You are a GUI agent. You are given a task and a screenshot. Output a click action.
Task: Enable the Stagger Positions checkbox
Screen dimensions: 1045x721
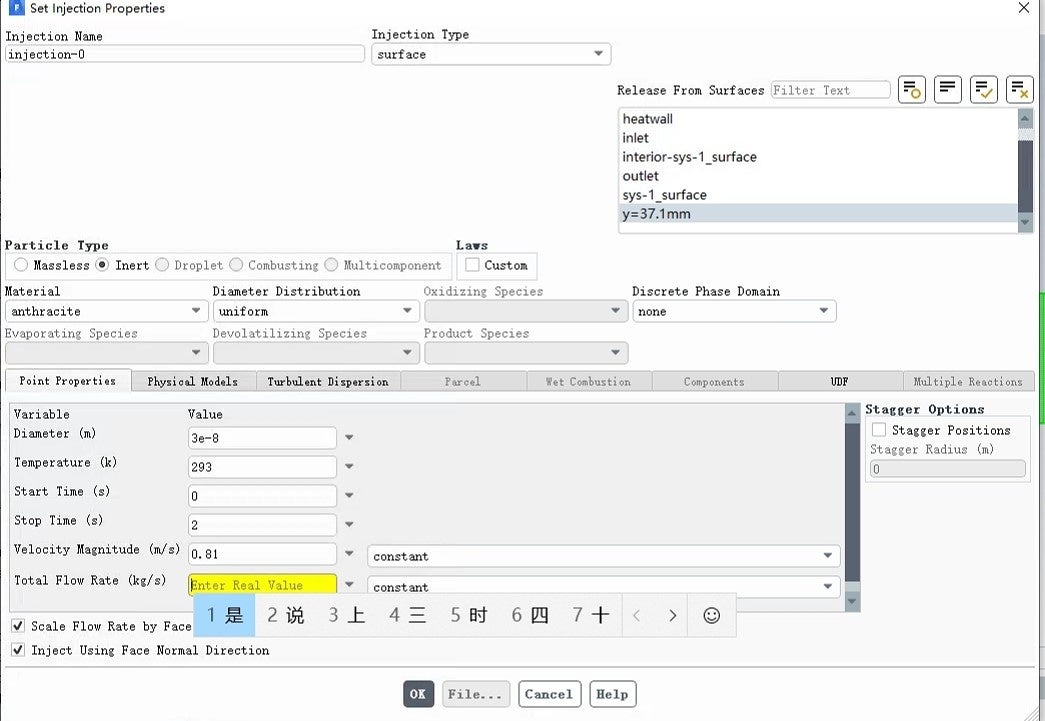879,430
